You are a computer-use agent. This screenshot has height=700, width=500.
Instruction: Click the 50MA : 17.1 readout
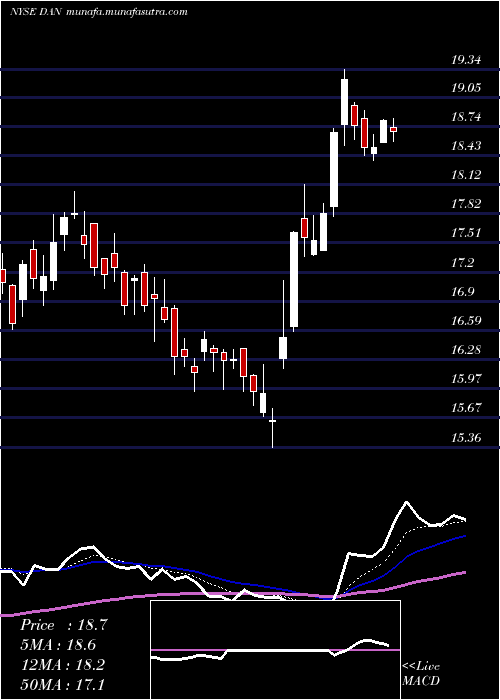tap(62, 684)
